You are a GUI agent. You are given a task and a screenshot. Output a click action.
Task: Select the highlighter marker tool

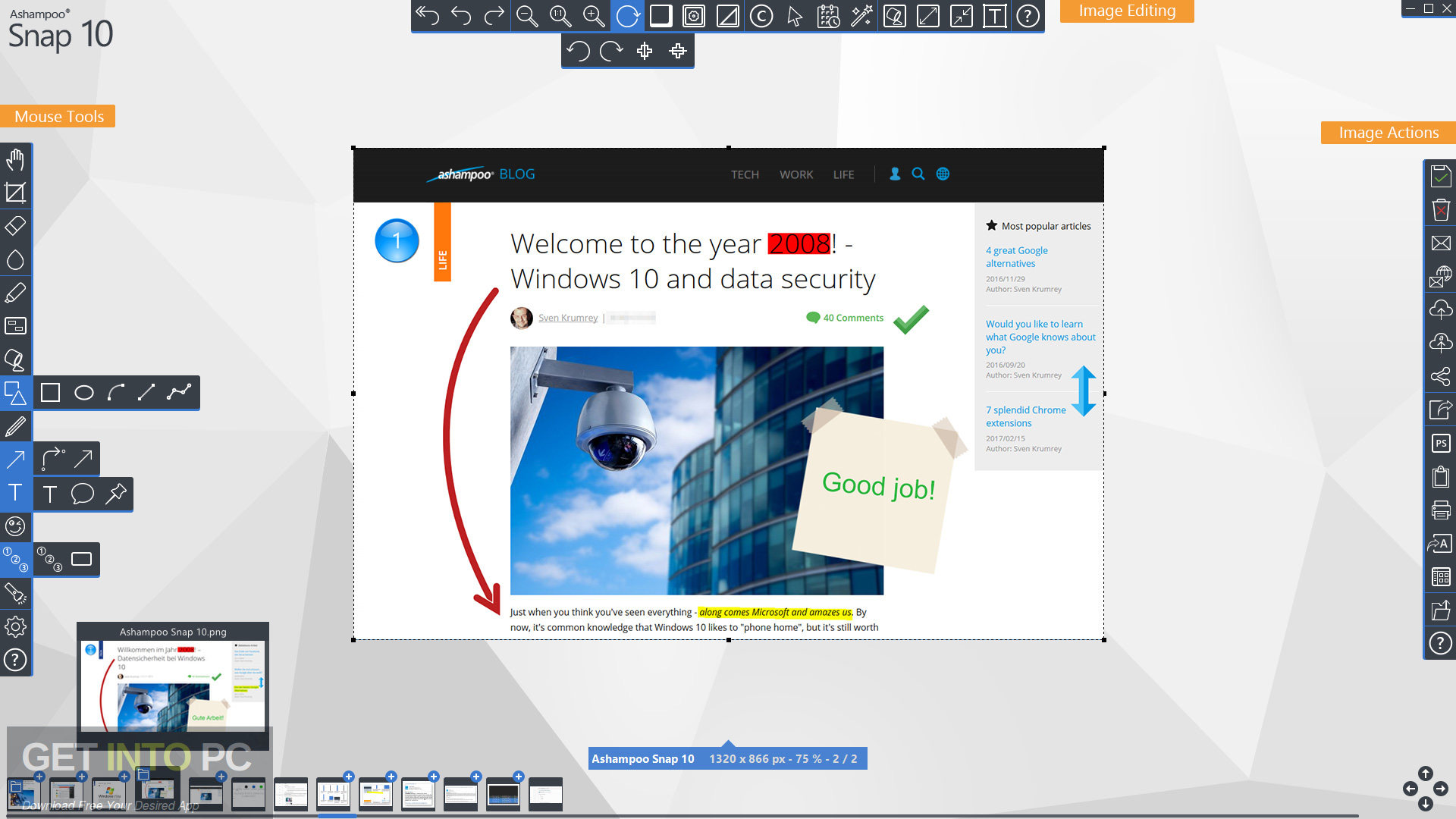click(15, 293)
